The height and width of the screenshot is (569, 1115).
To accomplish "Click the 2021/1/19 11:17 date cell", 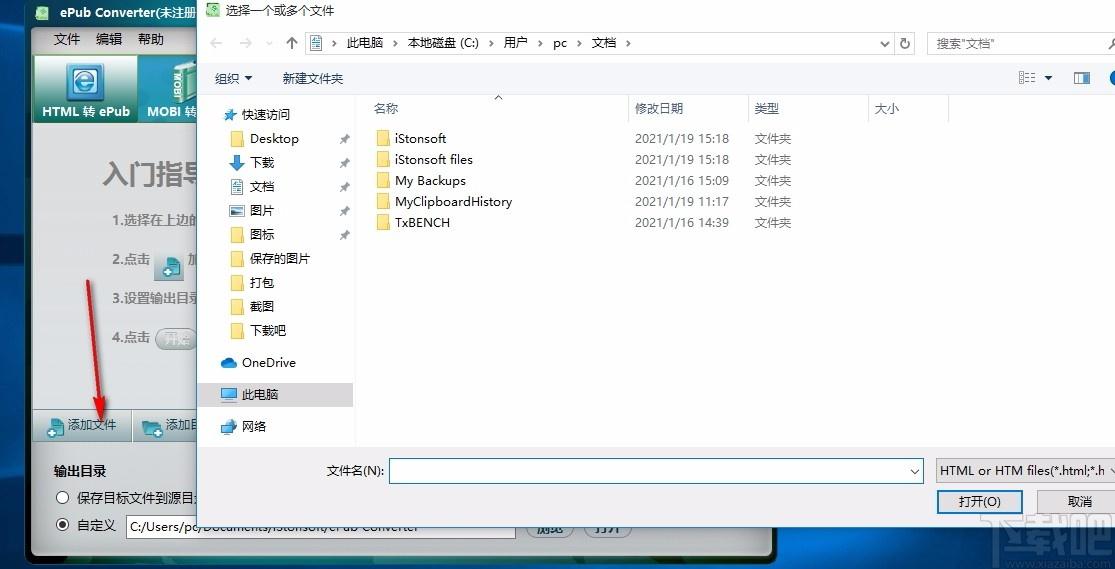I will click(x=681, y=201).
